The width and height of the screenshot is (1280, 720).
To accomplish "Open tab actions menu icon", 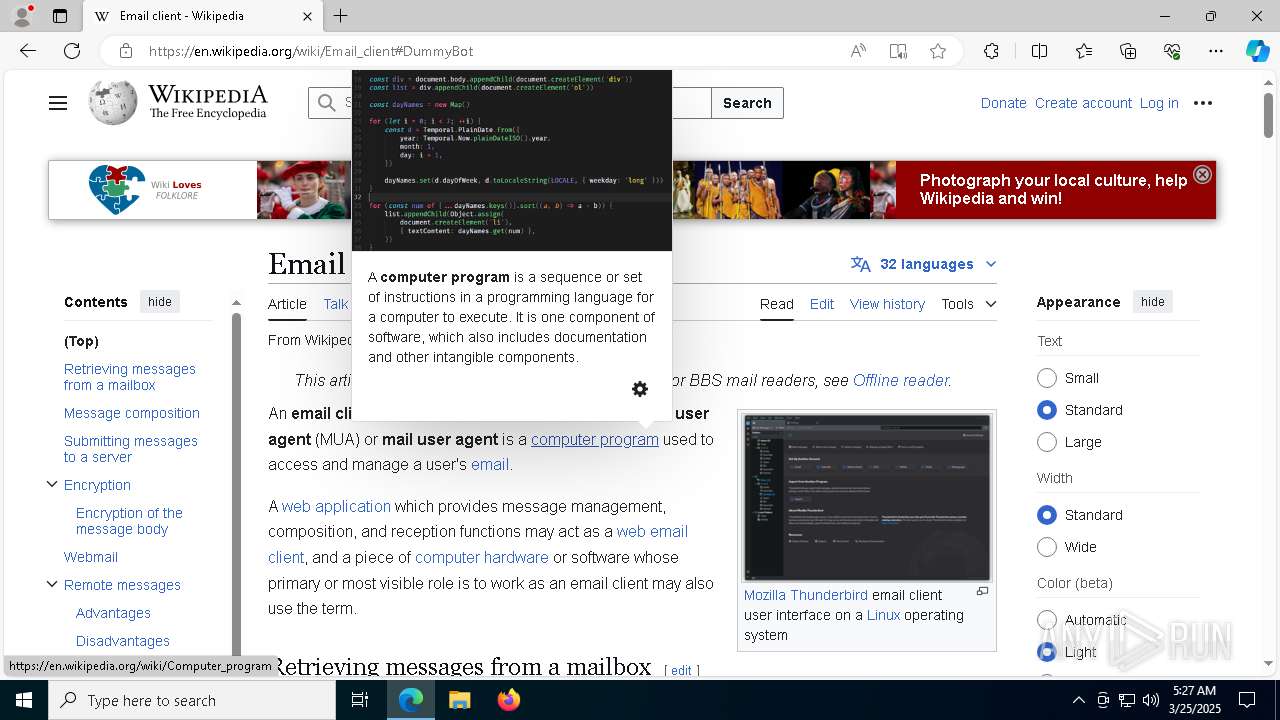I will coord(60,16).
